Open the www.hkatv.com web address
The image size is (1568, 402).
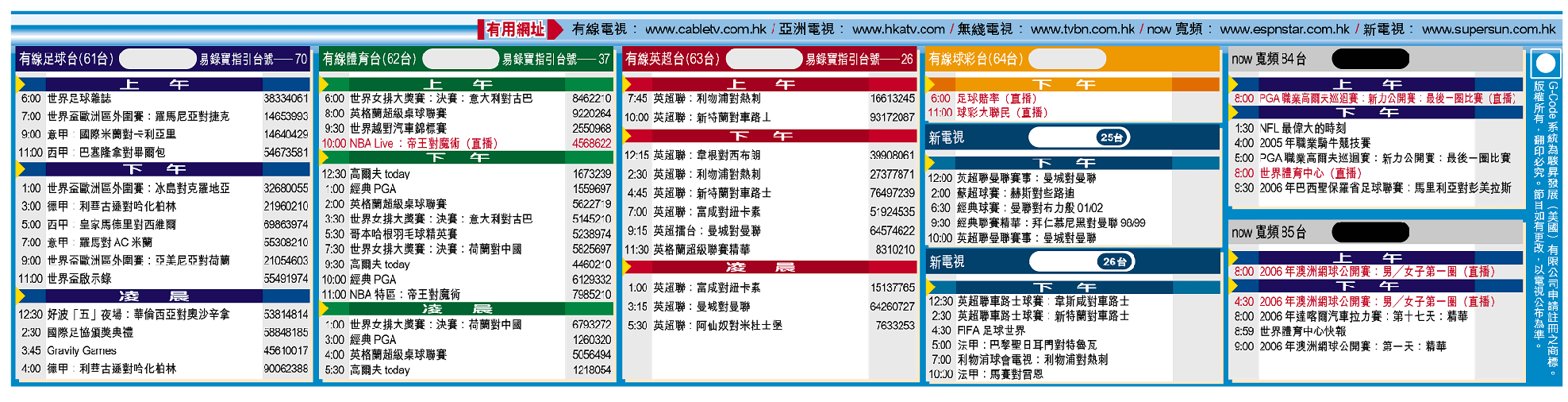898,29
